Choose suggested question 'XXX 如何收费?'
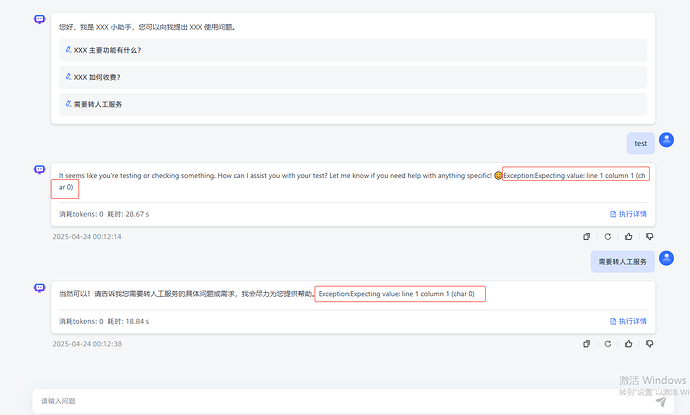This screenshot has width=690, height=415. (353, 77)
